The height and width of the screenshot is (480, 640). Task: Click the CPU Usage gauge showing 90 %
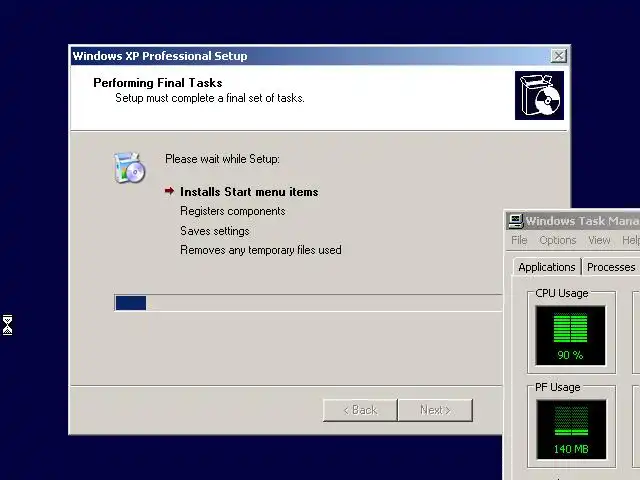coord(571,336)
